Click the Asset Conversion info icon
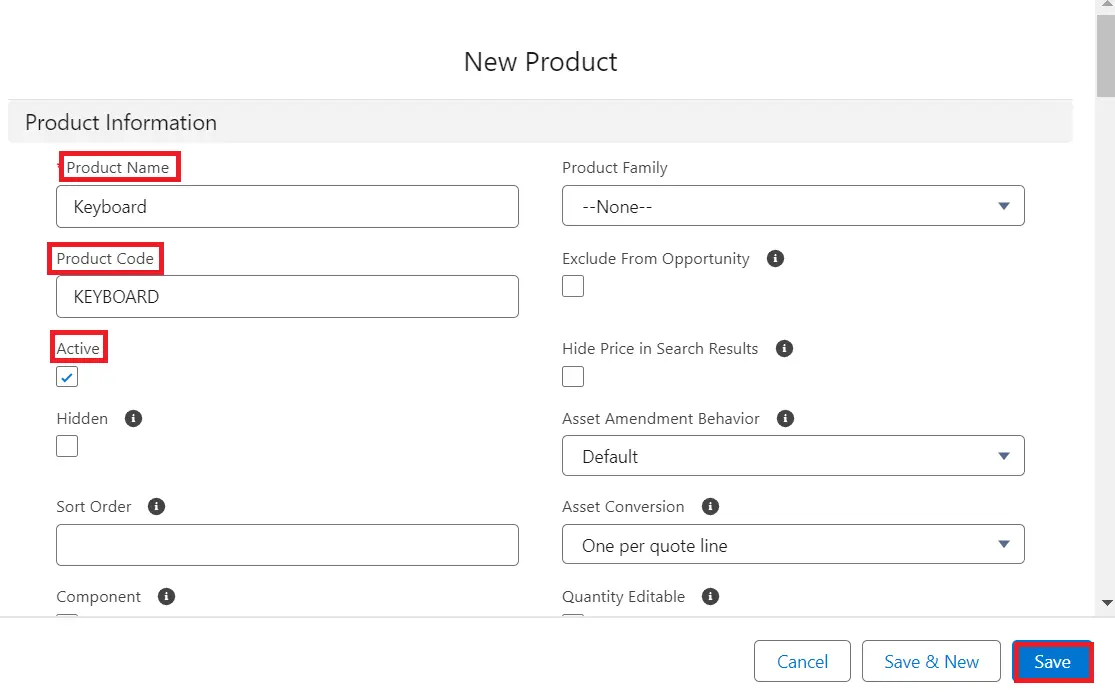Viewport: 1115px width, 698px height. click(711, 507)
